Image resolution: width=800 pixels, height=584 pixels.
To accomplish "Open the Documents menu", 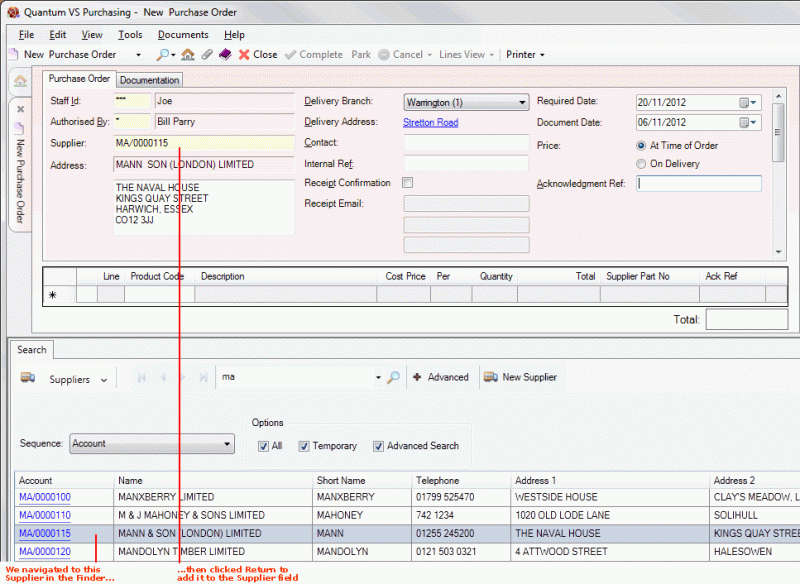I will pos(184,34).
